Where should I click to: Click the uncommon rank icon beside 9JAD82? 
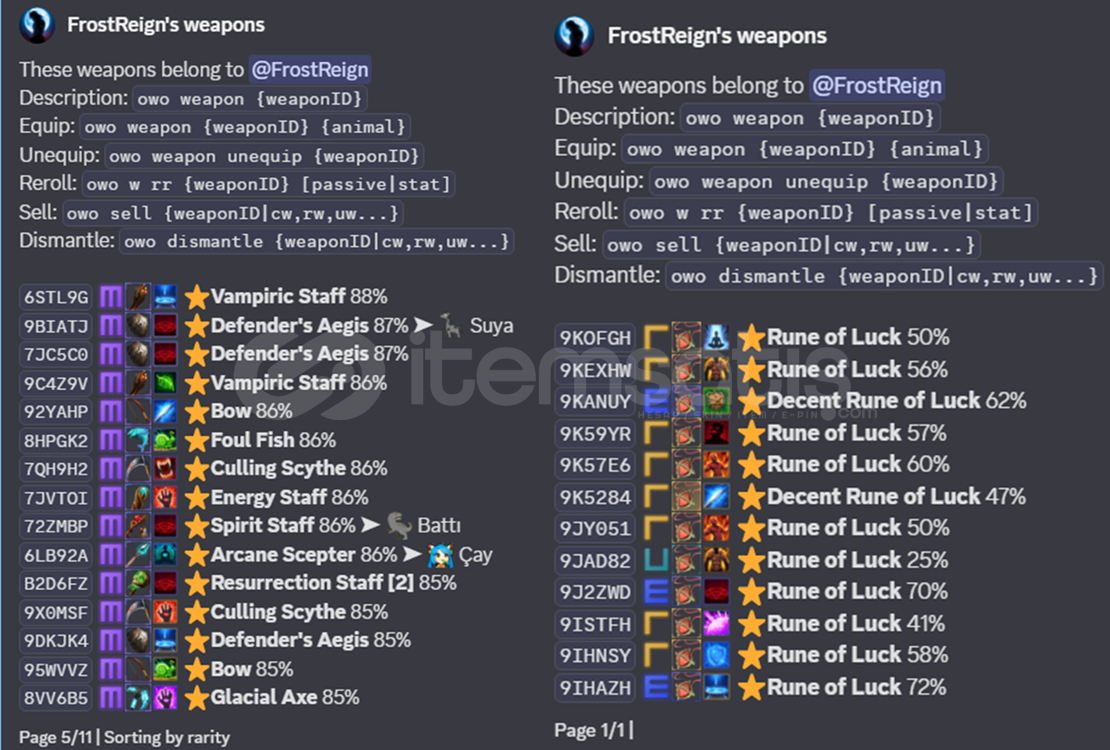[x=656, y=560]
